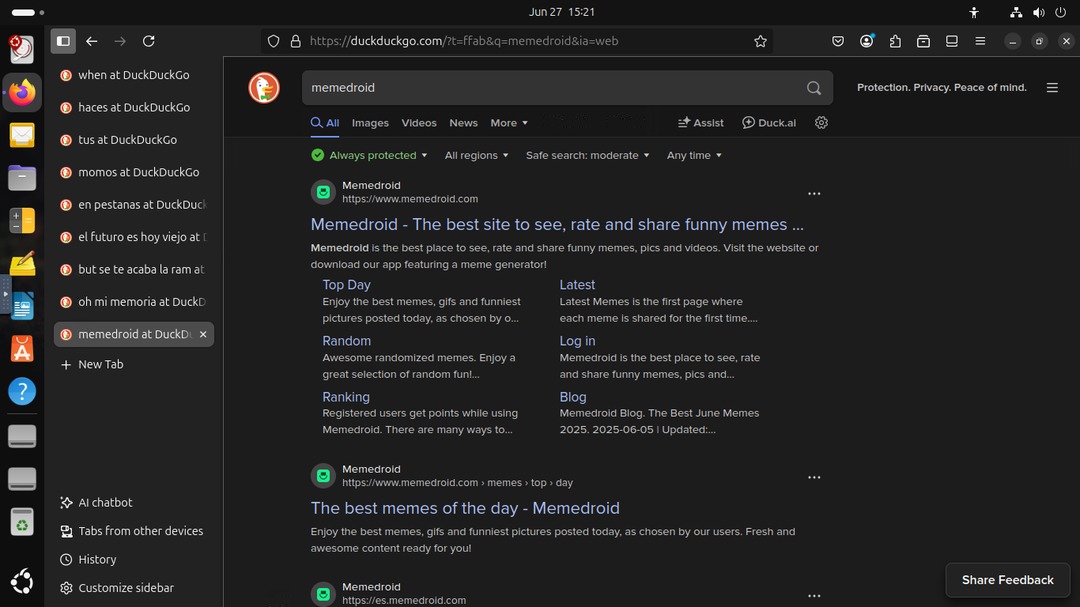Switch to the 'el futuro es hoy viejo' tab
Image resolution: width=1080 pixels, height=607 pixels.
click(x=134, y=237)
